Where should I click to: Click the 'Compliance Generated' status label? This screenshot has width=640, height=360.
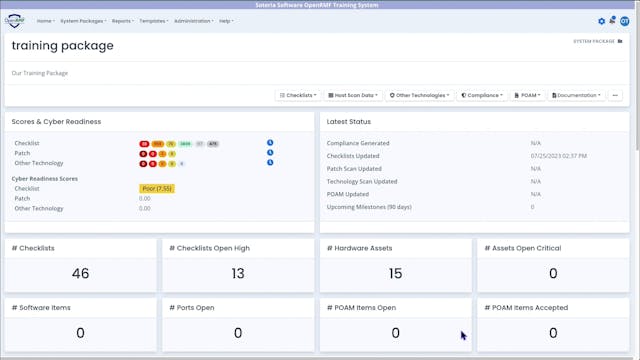coord(358,143)
